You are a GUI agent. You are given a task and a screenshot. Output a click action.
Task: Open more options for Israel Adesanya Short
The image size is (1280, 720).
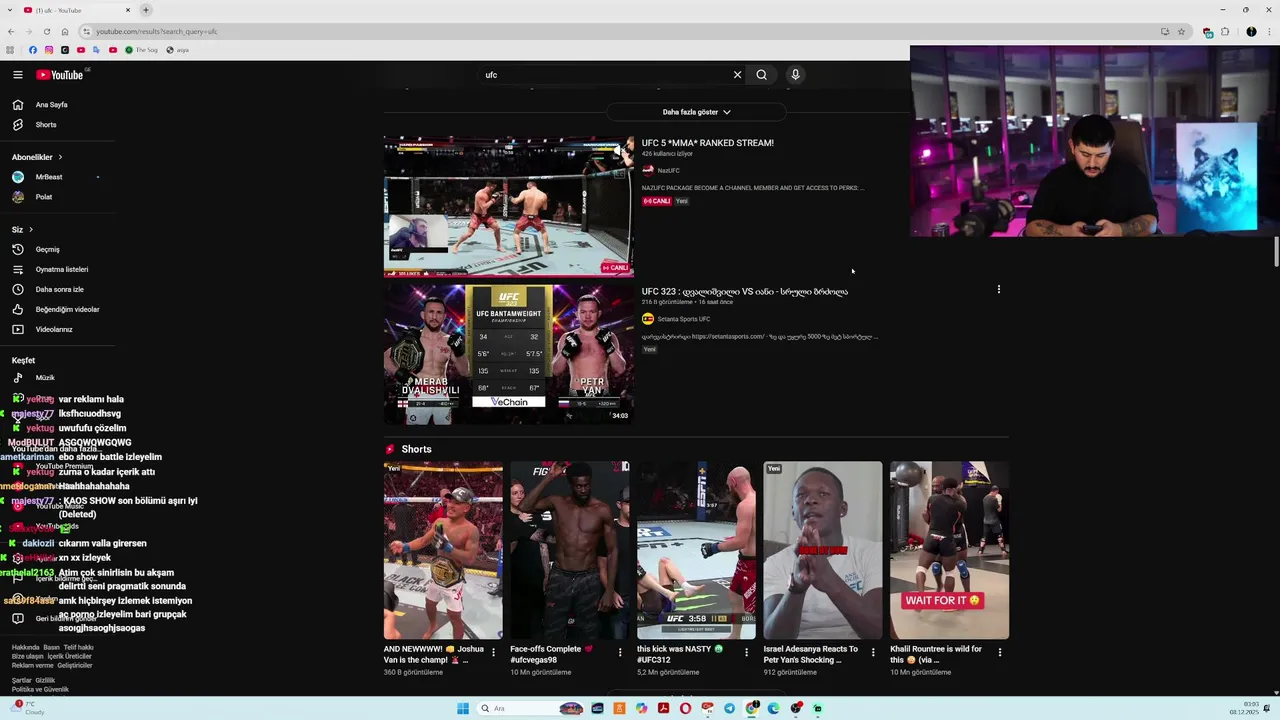[x=873, y=652]
